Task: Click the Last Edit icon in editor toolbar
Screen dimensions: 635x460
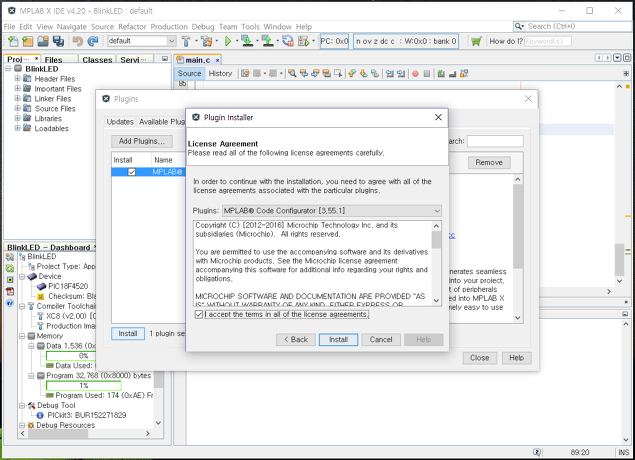Action: click(x=245, y=73)
